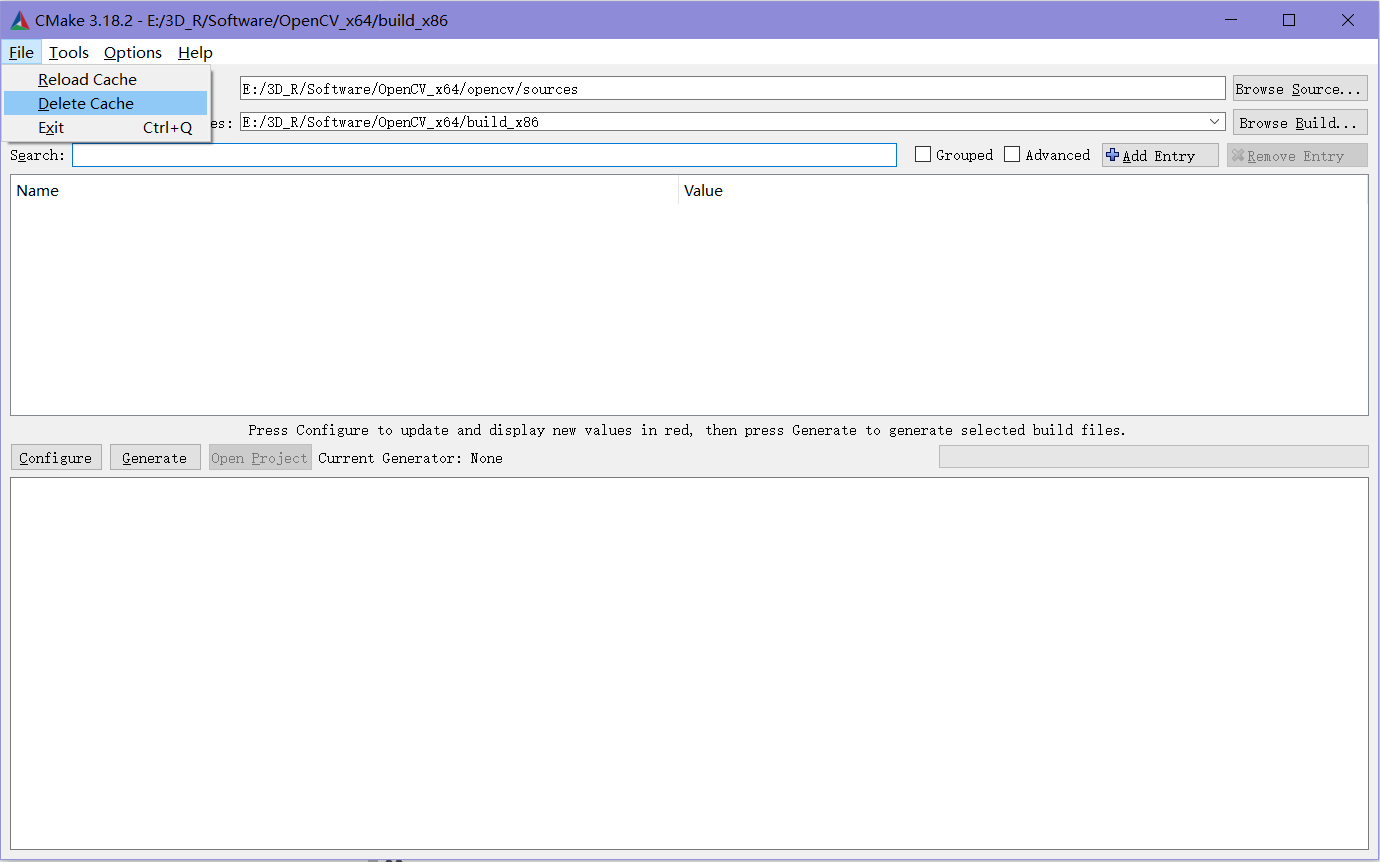
Task: Open the File menu
Action: (21, 53)
